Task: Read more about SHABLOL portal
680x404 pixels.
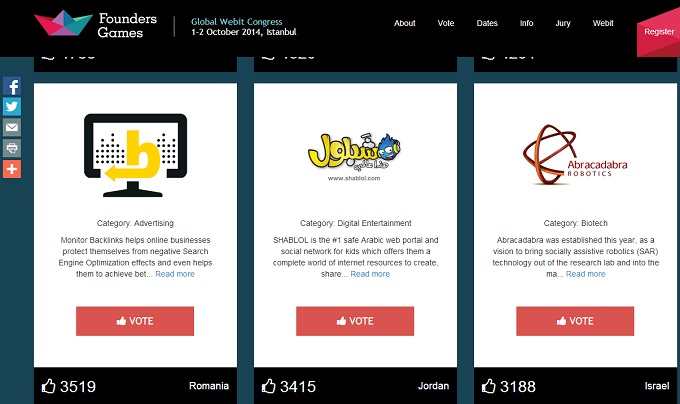Action: point(370,274)
